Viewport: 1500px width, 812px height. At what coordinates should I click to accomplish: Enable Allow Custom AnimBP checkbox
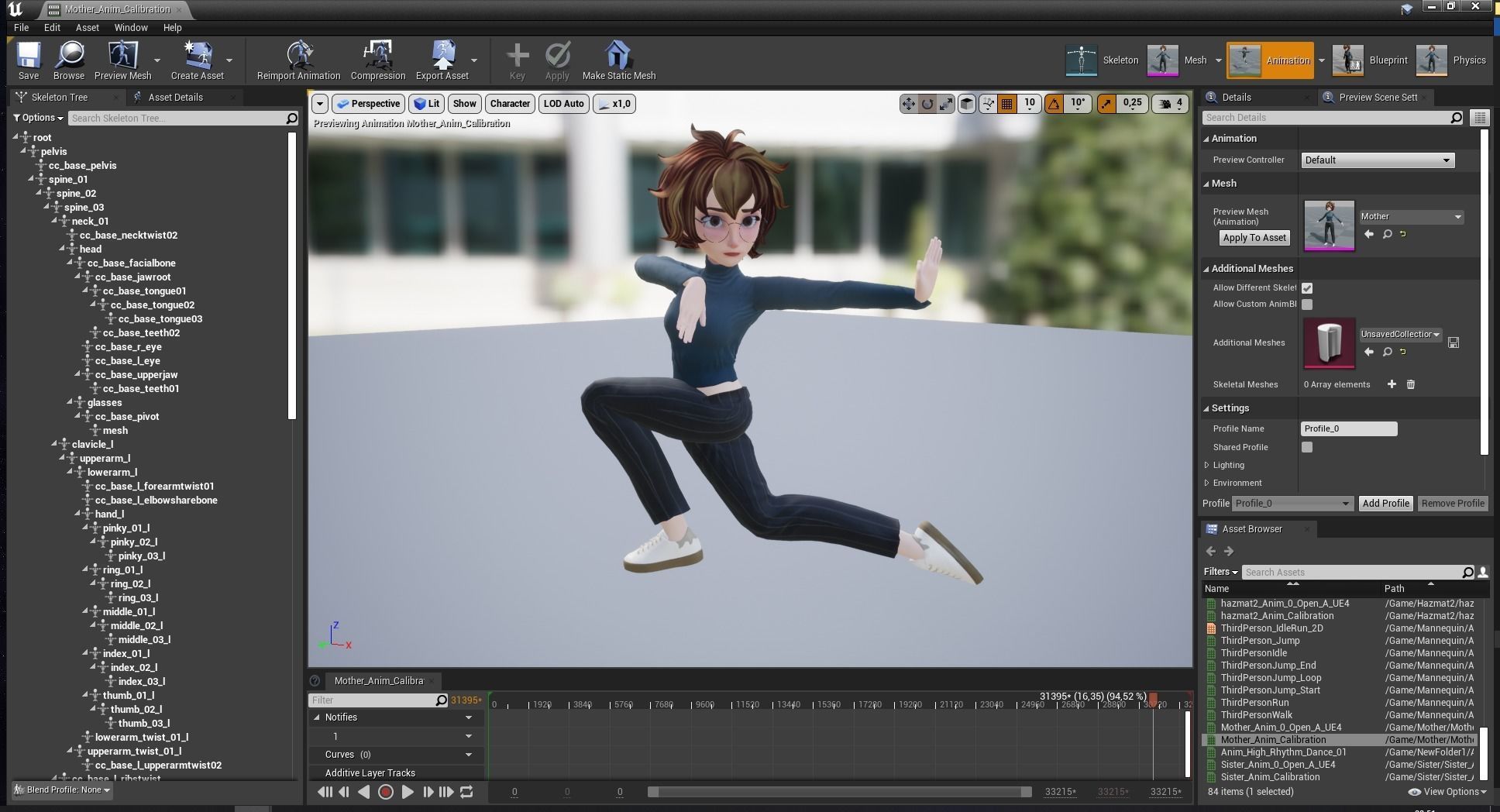pos(1307,304)
